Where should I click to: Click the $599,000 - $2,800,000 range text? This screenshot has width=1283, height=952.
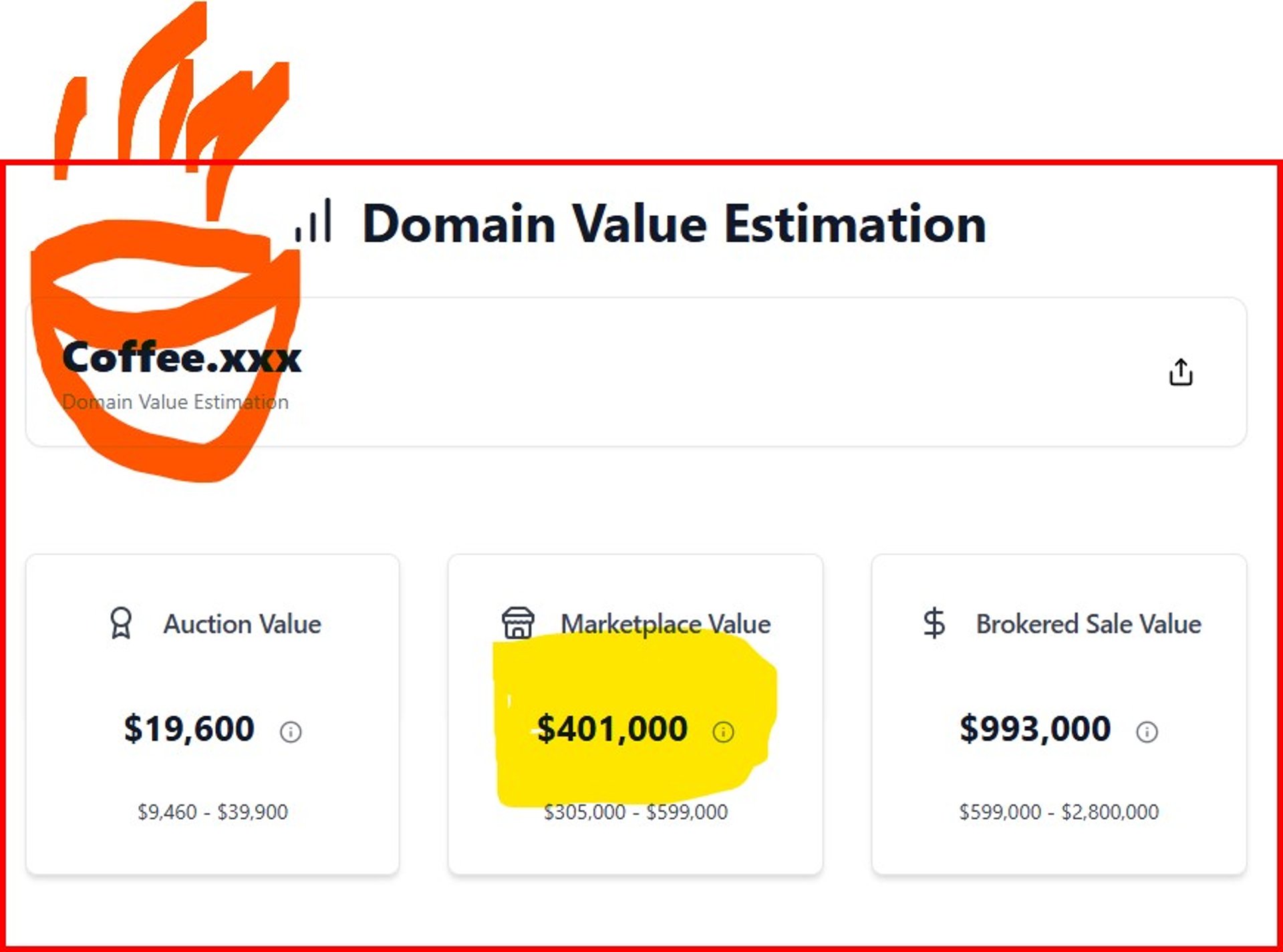click(1059, 812)
